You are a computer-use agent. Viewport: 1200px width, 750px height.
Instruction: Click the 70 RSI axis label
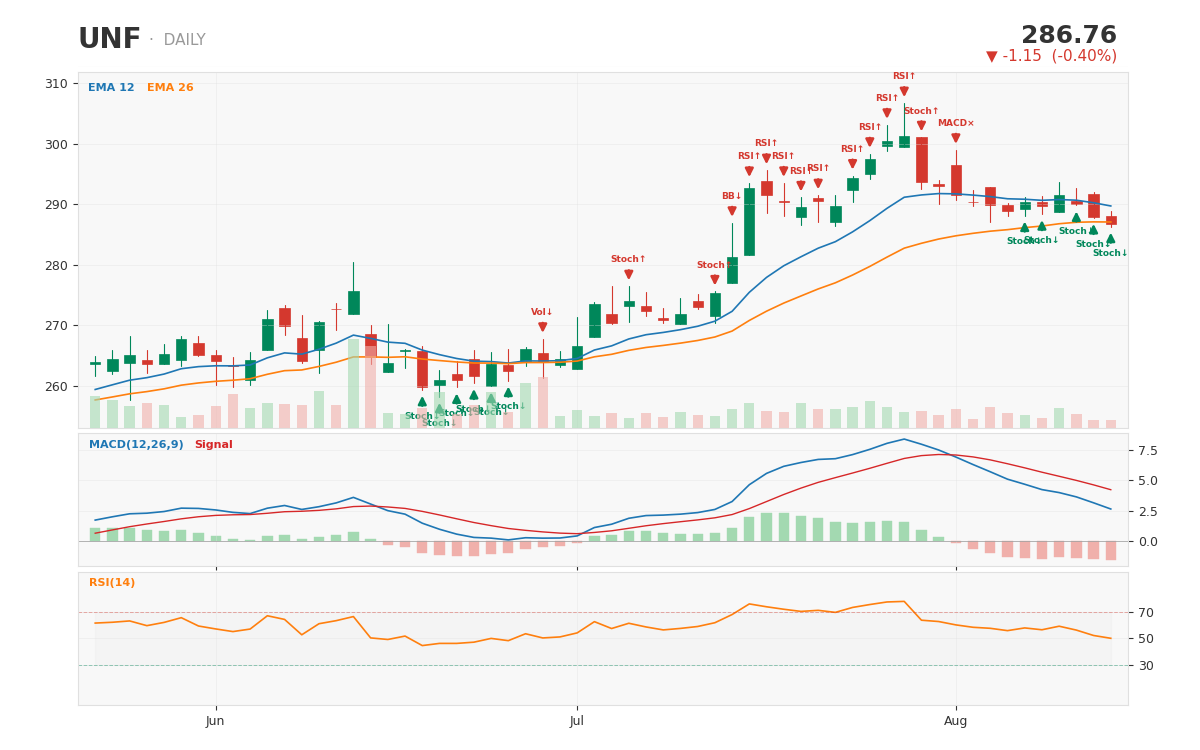tap(1145, 613)
